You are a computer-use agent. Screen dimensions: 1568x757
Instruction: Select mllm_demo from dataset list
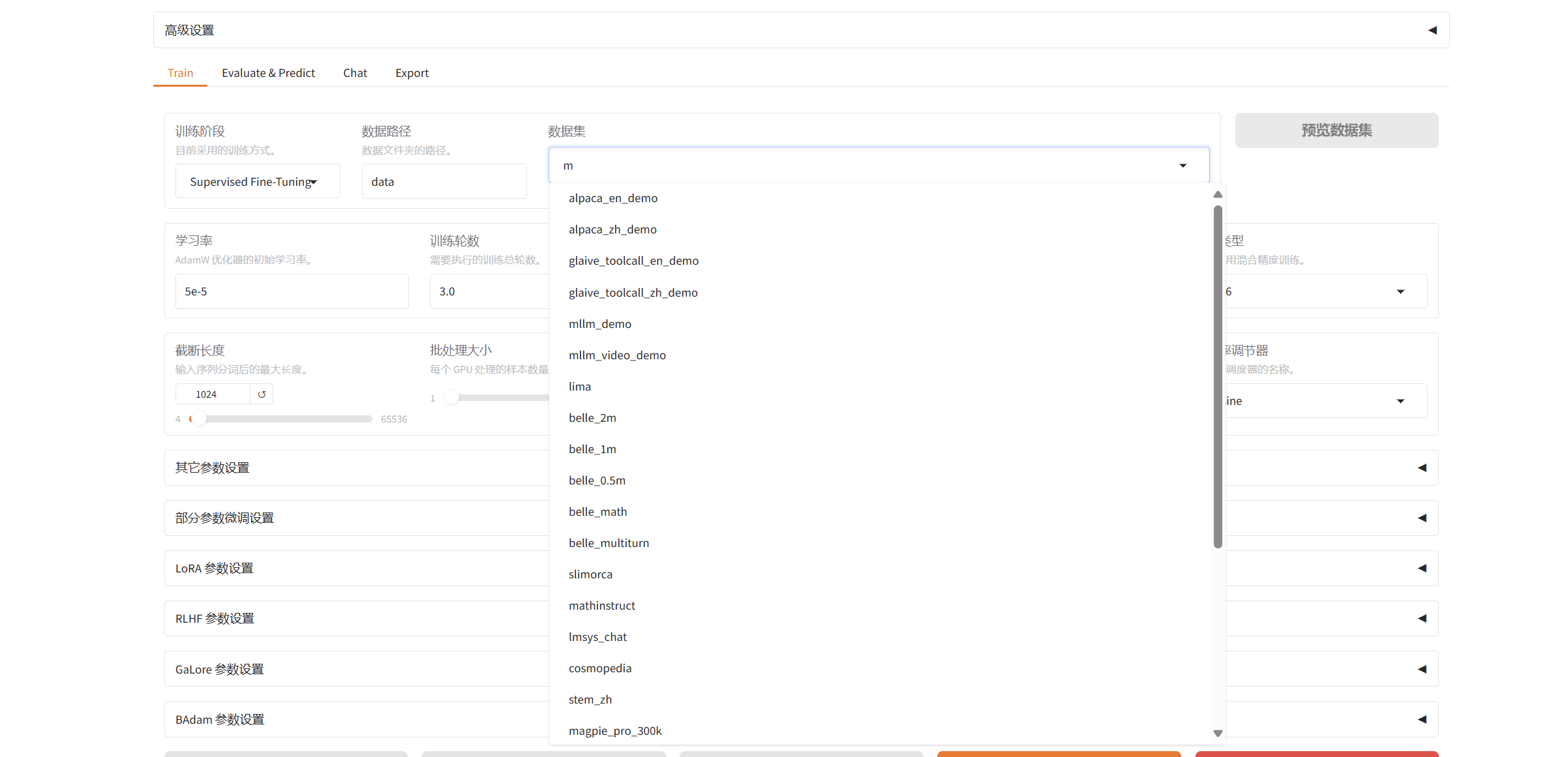(599, 324)
